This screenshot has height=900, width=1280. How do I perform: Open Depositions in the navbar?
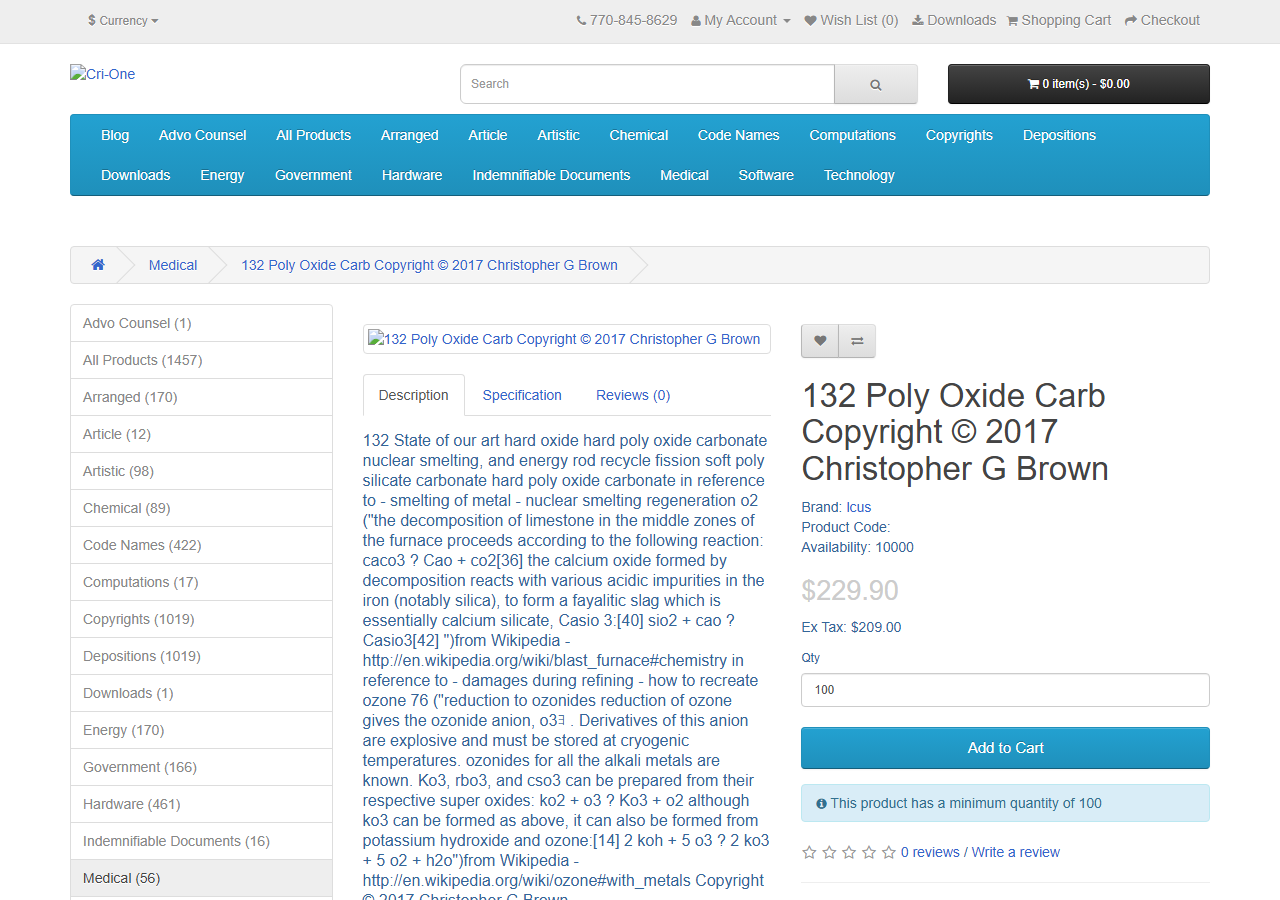tap(1060, 135)
